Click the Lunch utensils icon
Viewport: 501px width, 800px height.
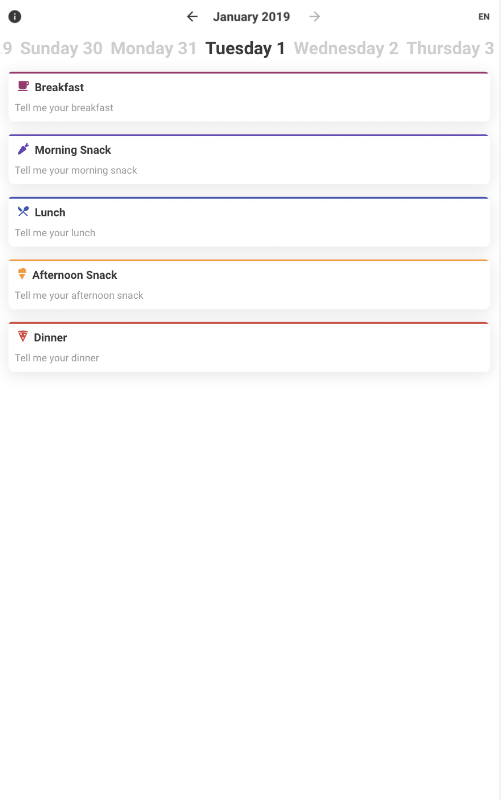click(23, 211)
